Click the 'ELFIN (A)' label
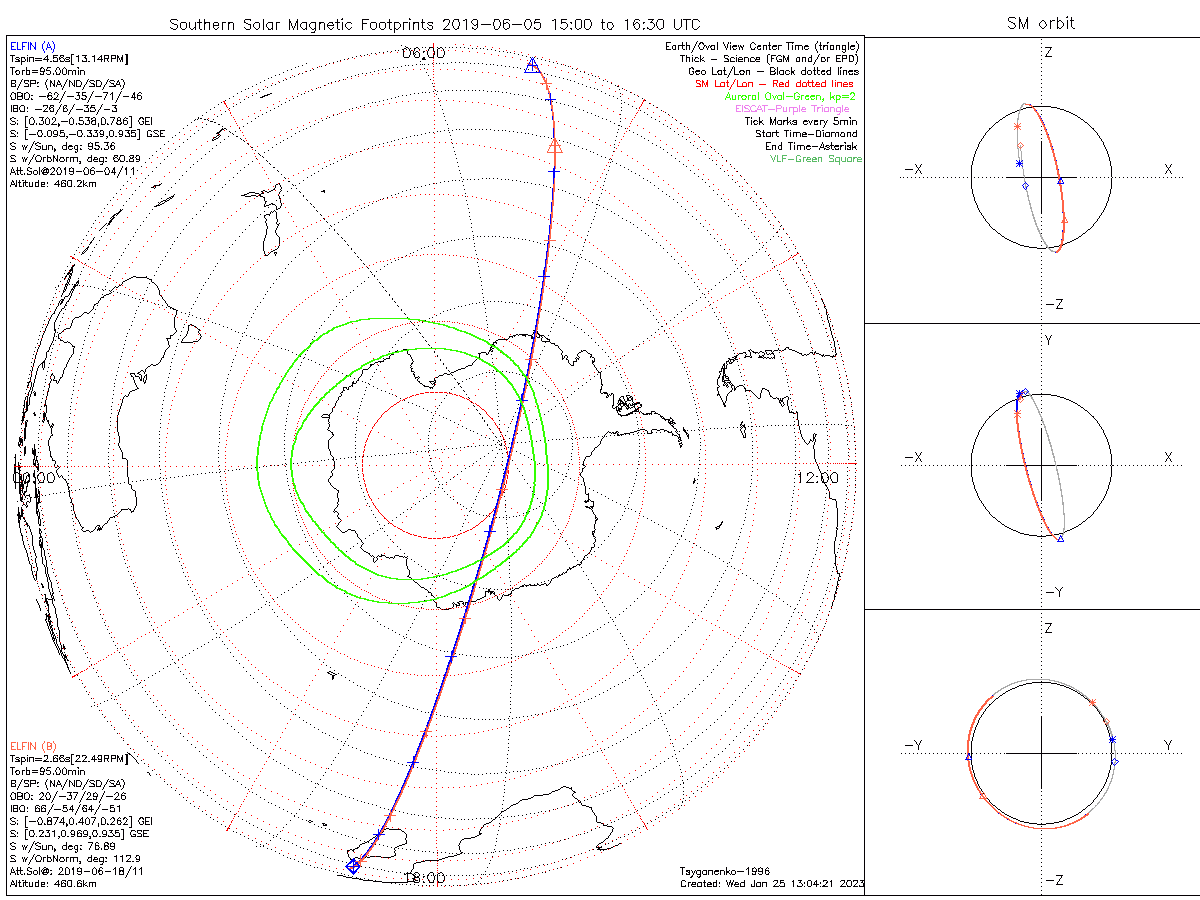Viewport: 1200px width, 900px height. (33, 47)
